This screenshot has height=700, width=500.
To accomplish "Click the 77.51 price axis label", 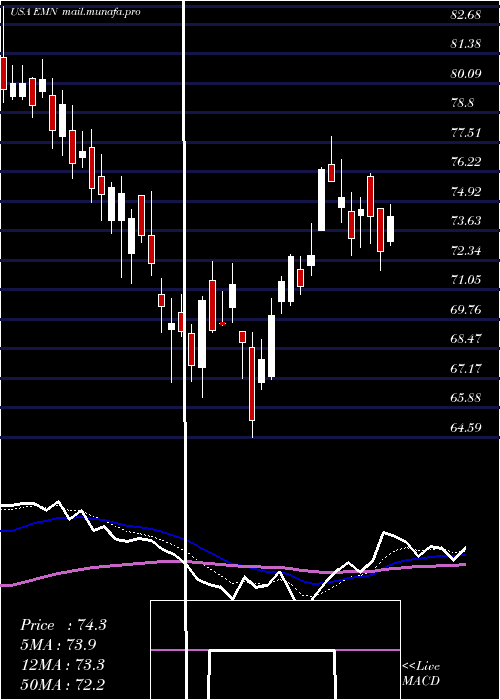I will click(466, 133).
